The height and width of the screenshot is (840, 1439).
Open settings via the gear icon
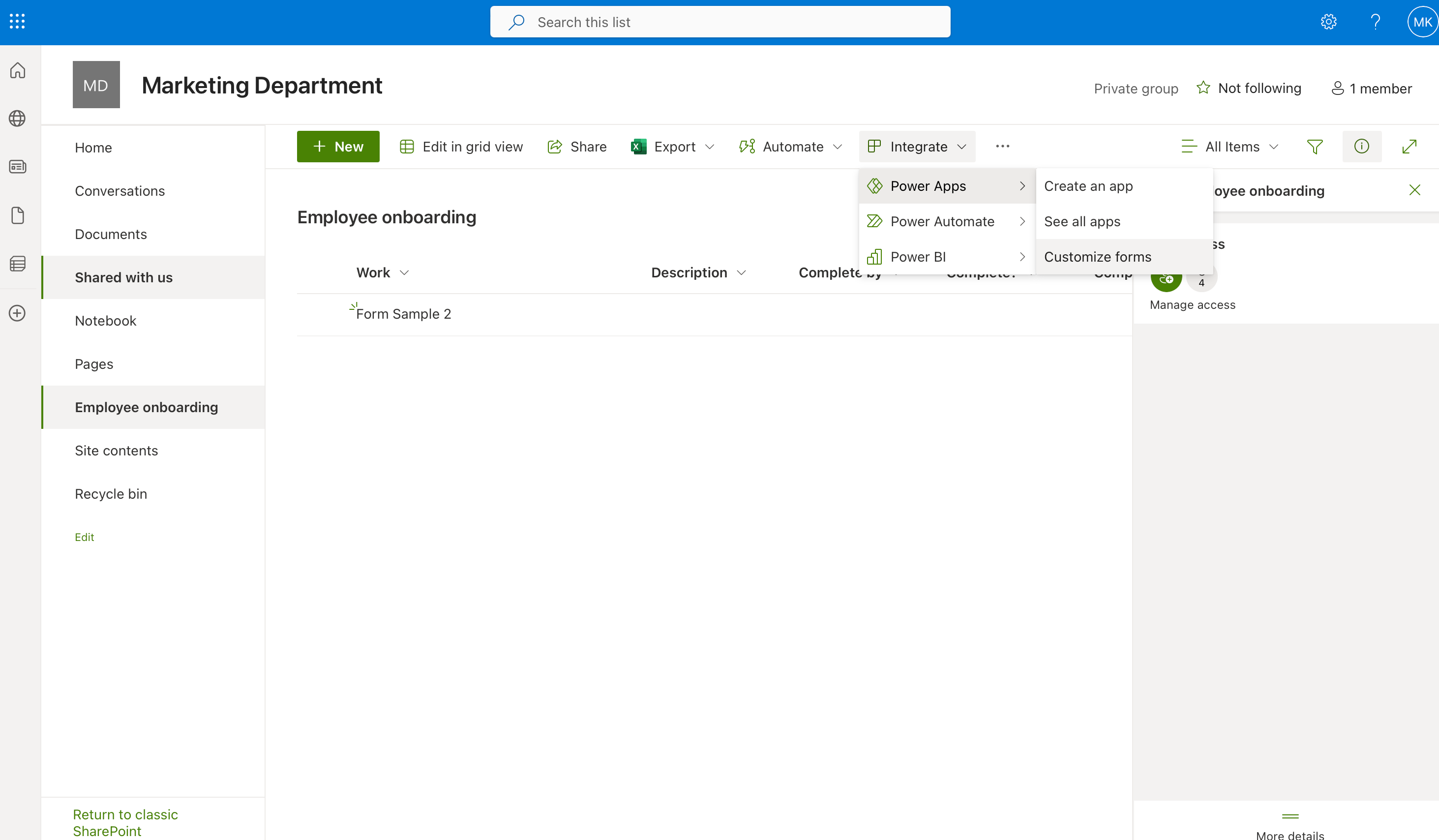(1328, 21)
